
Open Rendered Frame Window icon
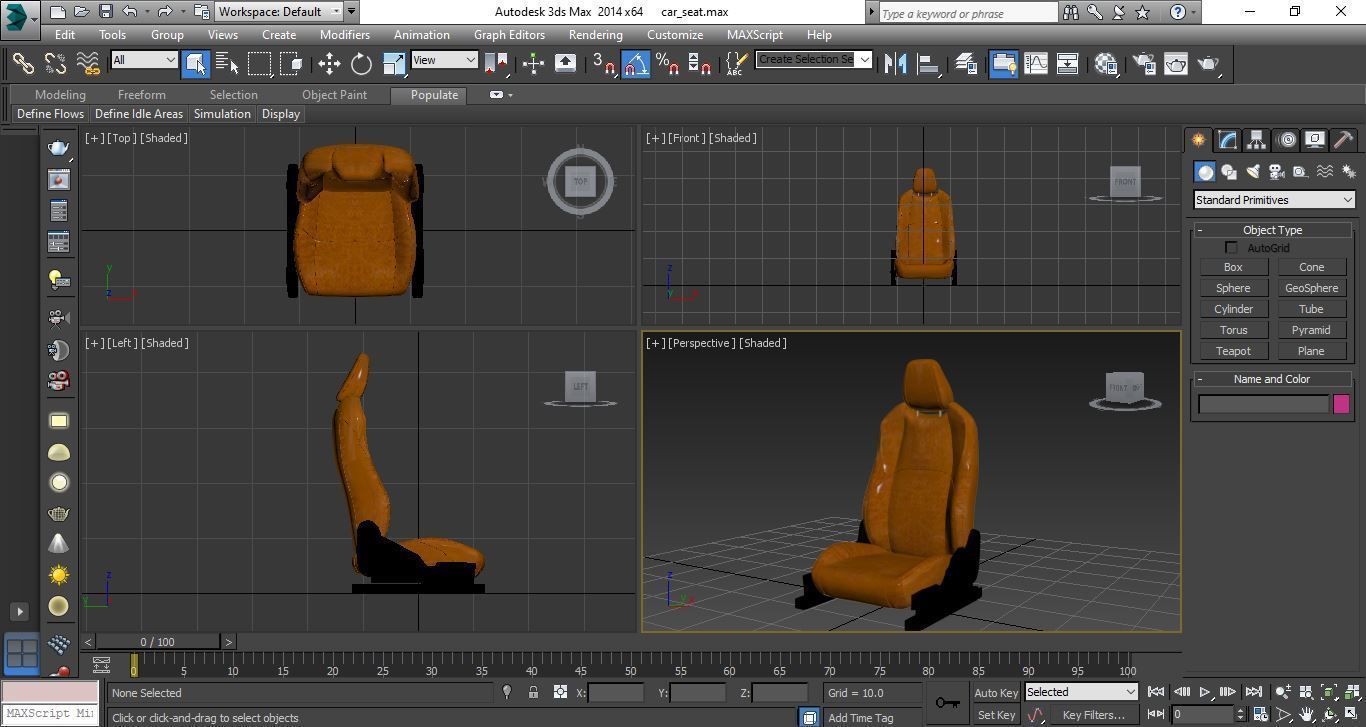click(x=1175, y=63)
